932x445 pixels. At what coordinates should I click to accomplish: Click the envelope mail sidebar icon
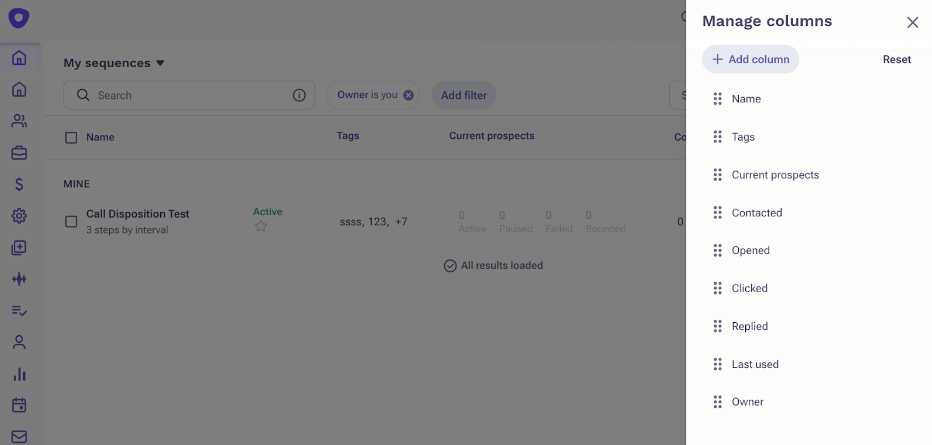click(x=19, y=437)
